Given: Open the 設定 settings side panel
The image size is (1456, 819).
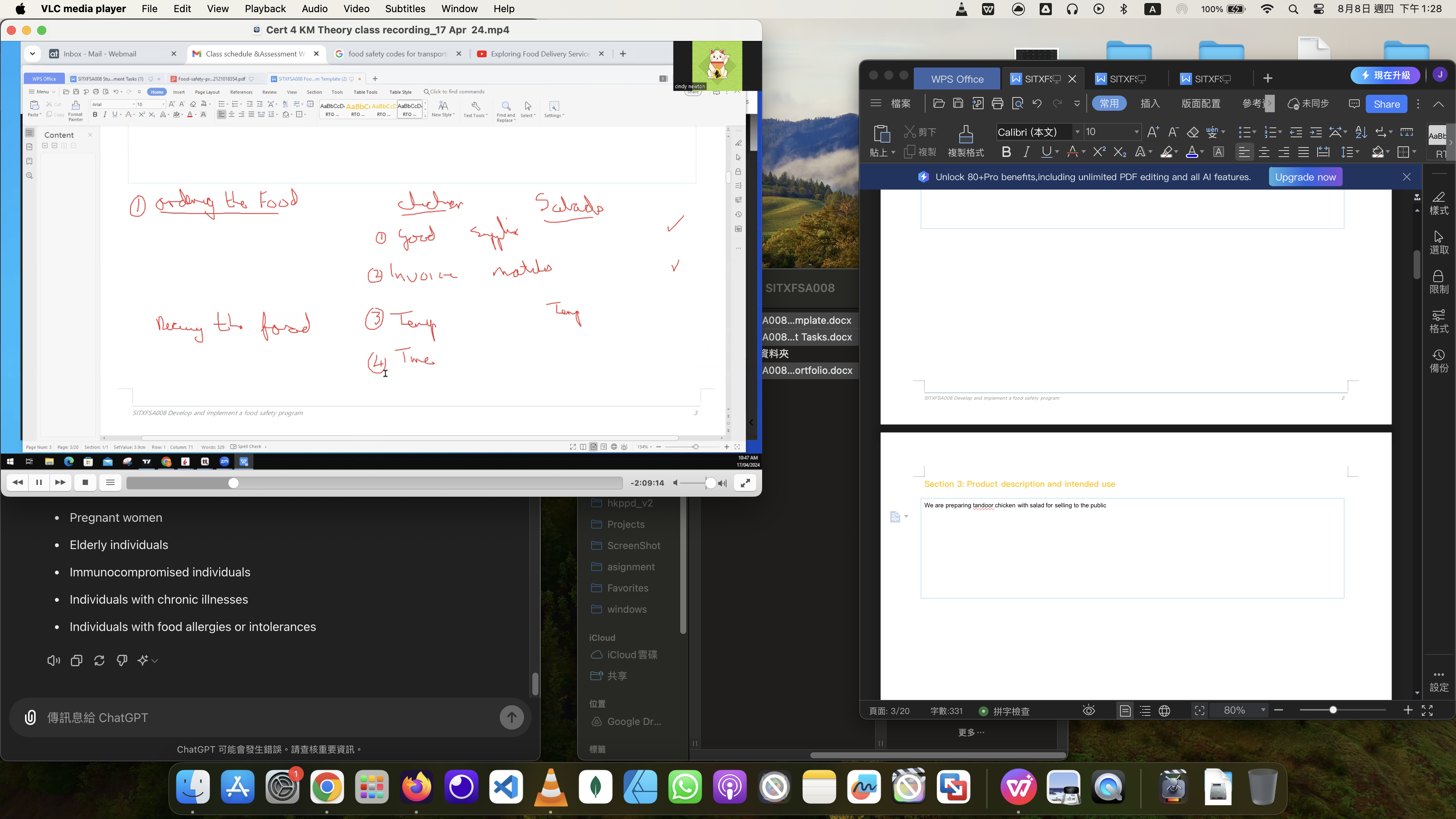Looking at the screenshot, I should tap(1439, 681).
